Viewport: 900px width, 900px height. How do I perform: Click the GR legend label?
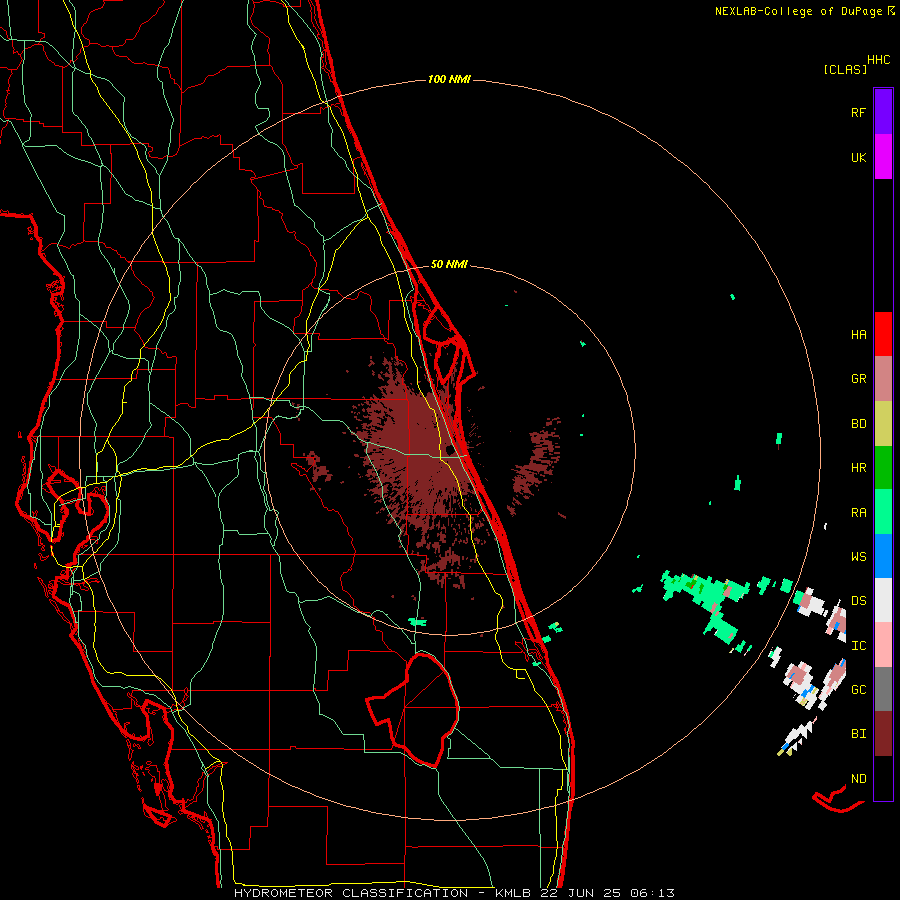[858, 379]
